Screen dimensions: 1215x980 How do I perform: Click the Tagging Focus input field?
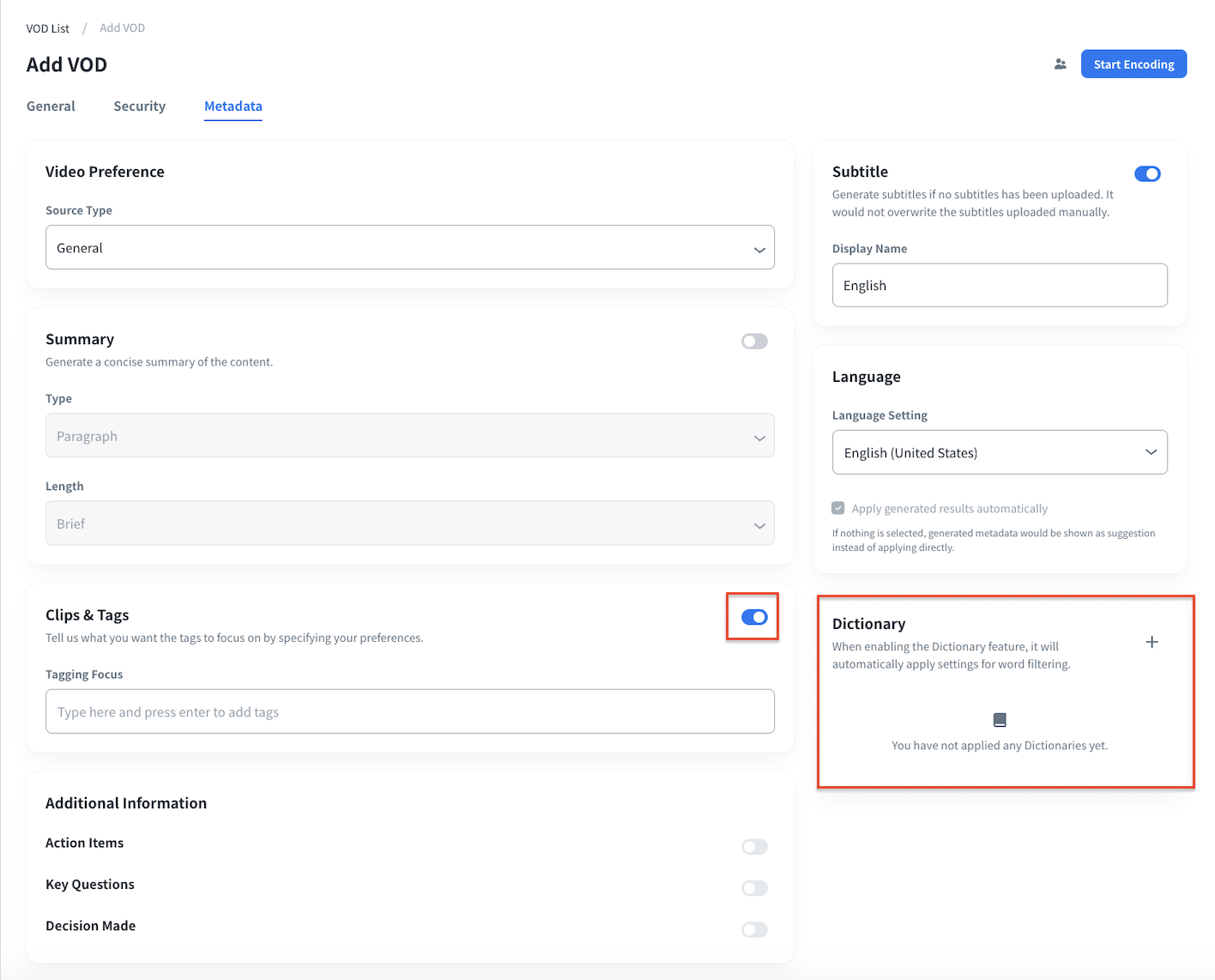(409, 711)
